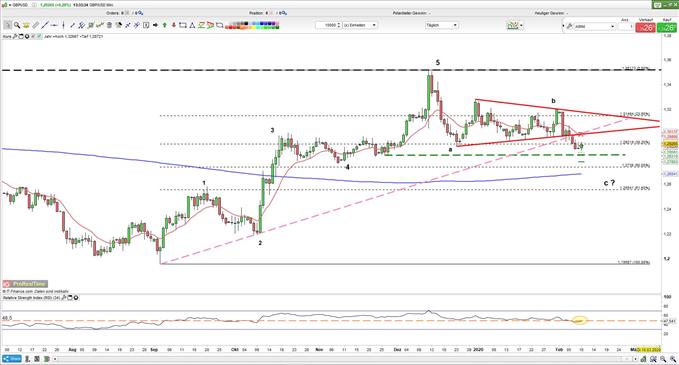Select the cursor pointer tool
The image size is (679, 365).
(7, 25)
